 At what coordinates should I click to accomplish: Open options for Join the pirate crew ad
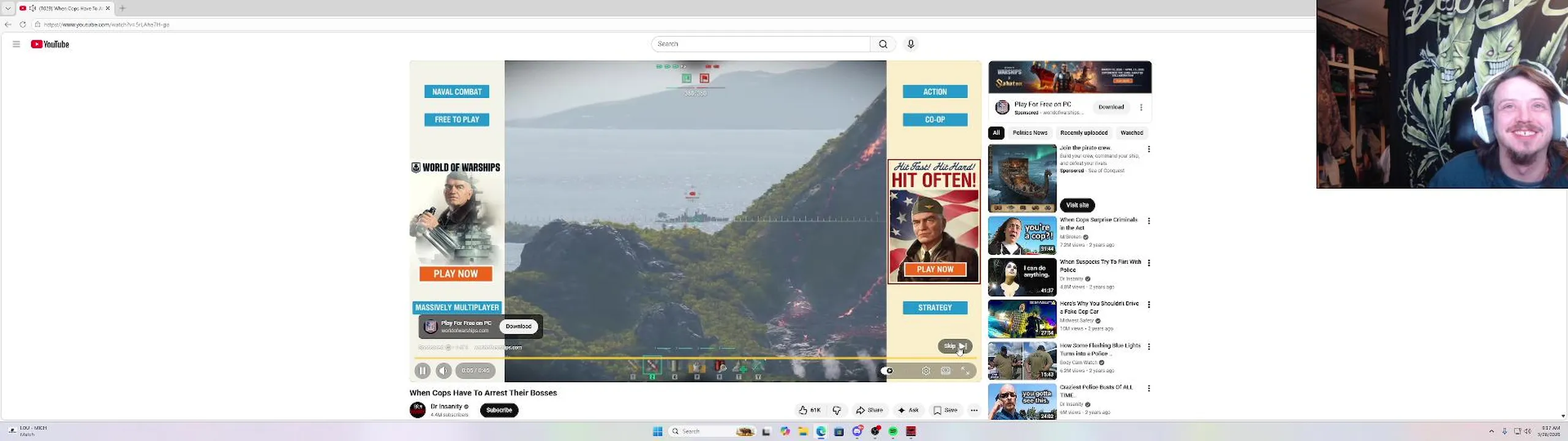[x=1149, y=149]
